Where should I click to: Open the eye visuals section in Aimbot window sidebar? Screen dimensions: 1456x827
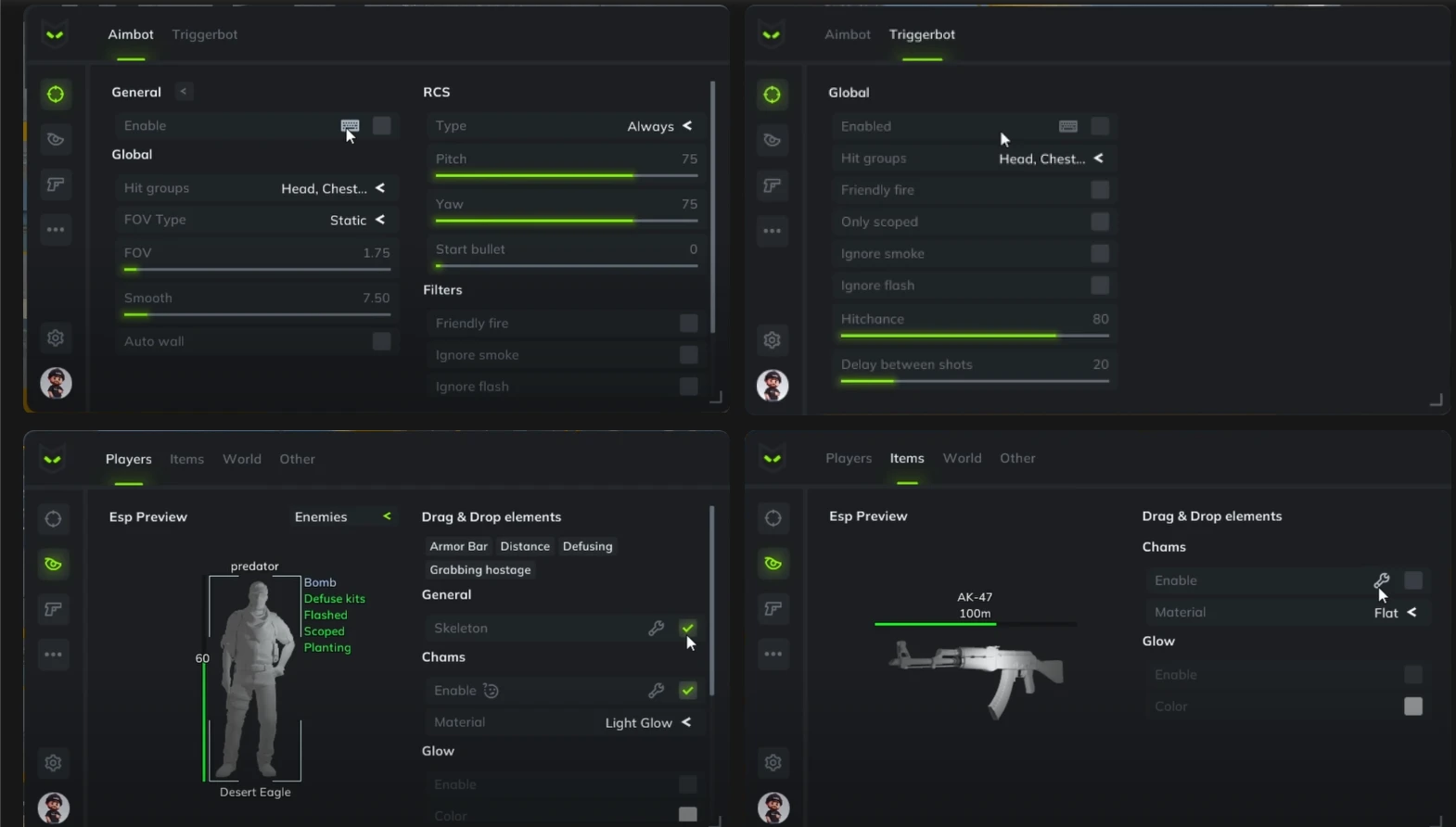56,139
